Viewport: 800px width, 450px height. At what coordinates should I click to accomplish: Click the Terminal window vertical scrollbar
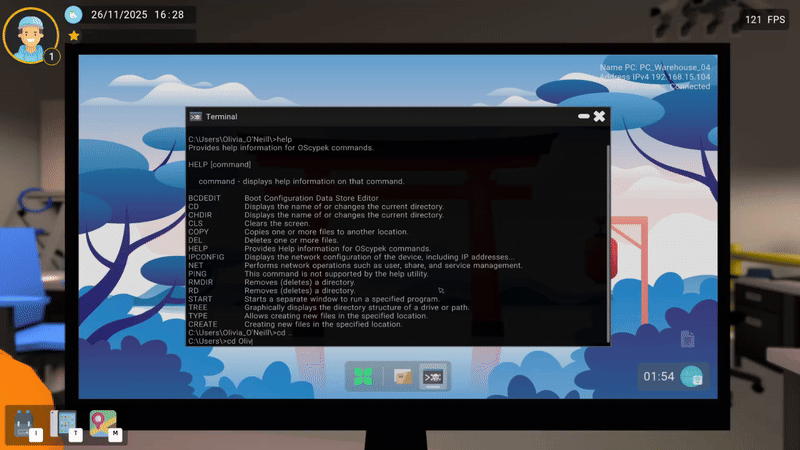tap(608, 244)
